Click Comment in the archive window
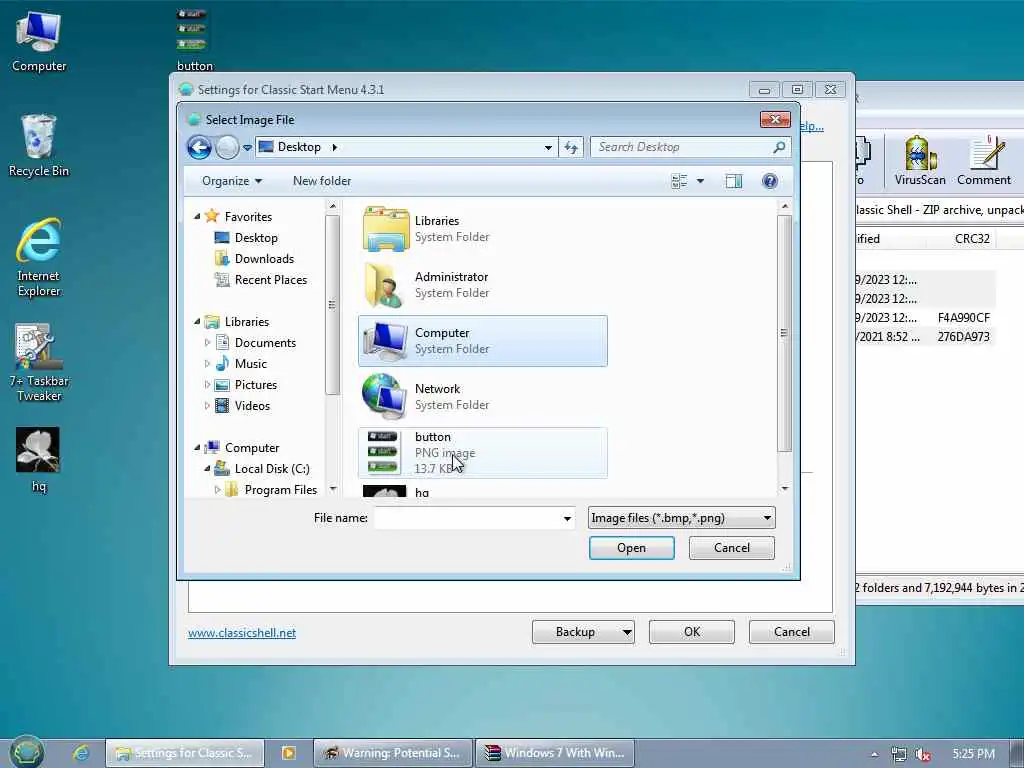The image size is (1024, 768). click(984, 161)
